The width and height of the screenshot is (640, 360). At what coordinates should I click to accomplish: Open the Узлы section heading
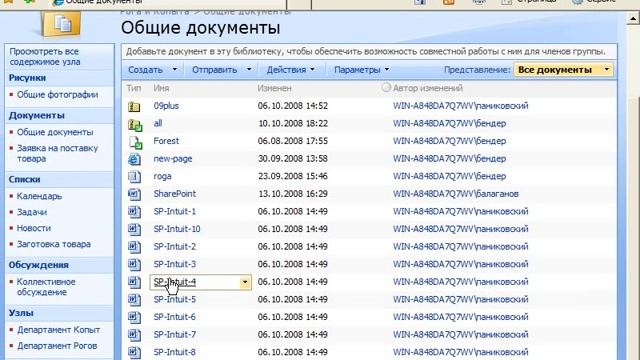pos(21,313)
